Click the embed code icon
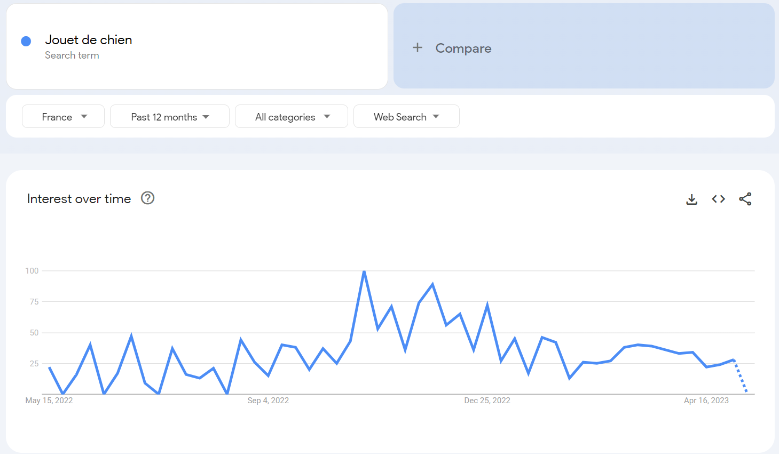The image size is (779, 454). (x=718, y=199)
